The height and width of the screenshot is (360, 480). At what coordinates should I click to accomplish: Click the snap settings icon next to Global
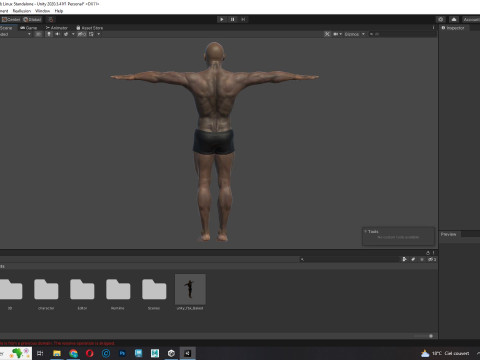pyautogui.click(x=51, y=19)
